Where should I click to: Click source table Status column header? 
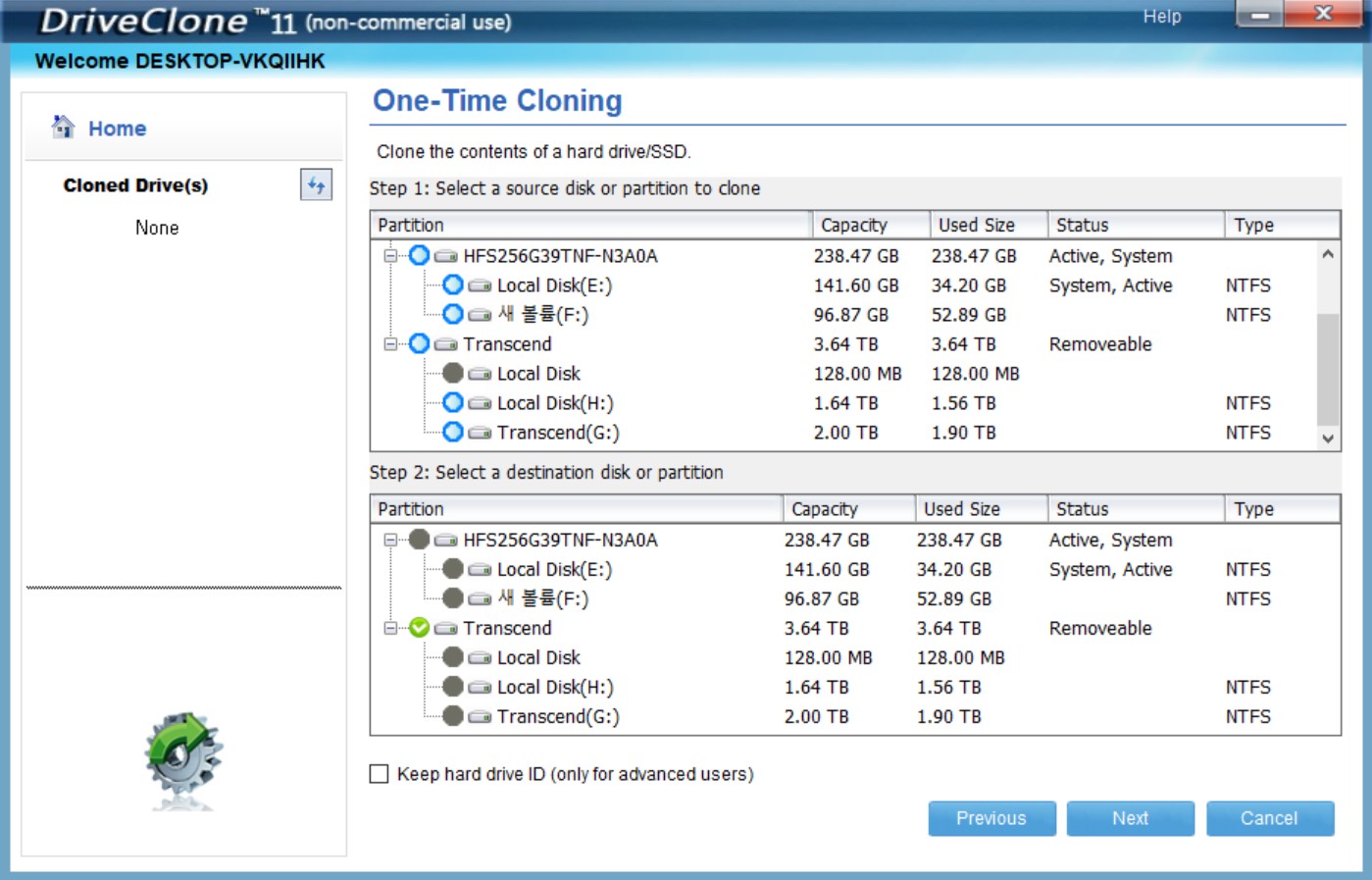[1136, 225]
